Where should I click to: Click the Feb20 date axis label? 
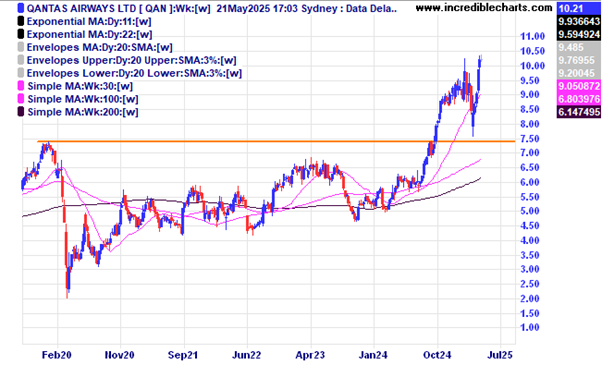click(x=56, y=355)
